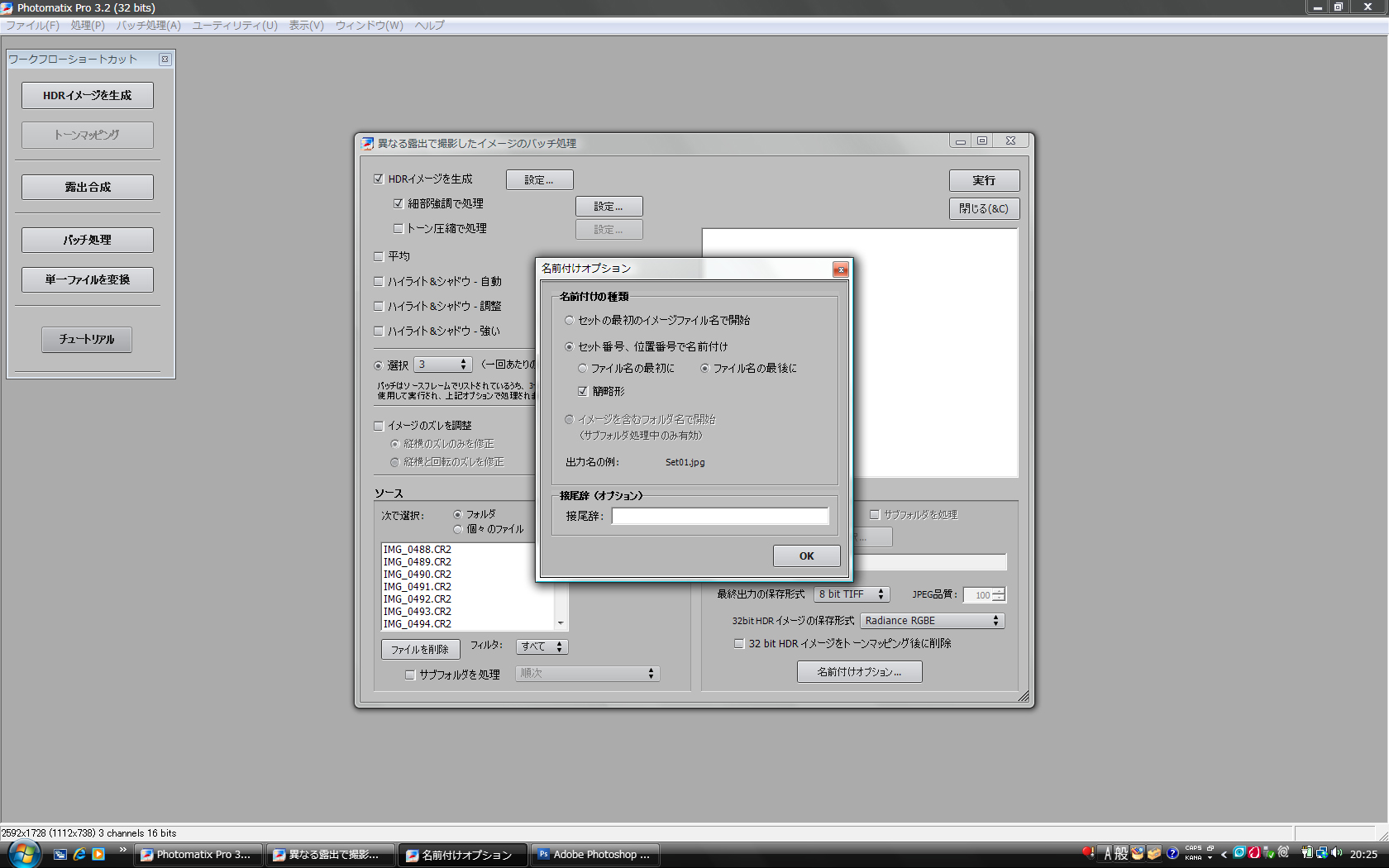1389x868 pixels.
Task: Close the ワークフローショートカット panel
Action: (x=165, y=60)
